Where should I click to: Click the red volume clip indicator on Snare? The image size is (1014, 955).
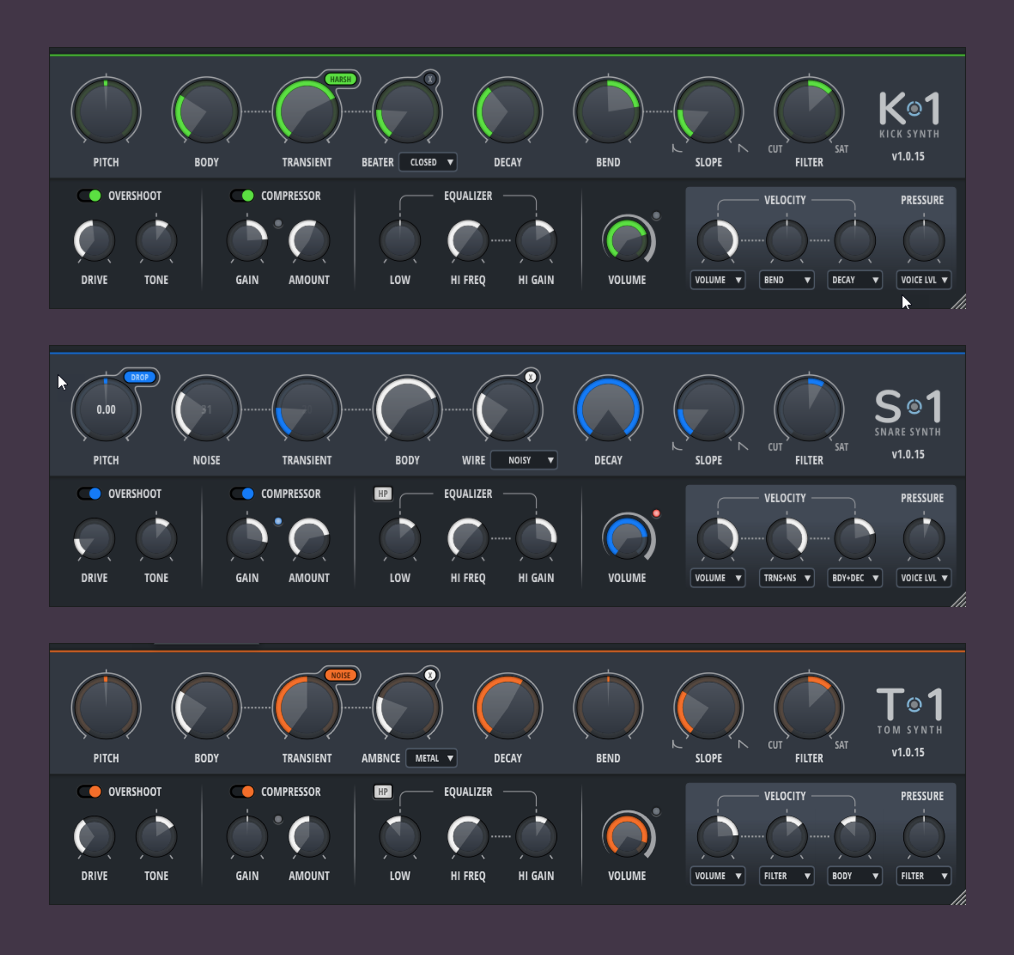tap(656, 514)
